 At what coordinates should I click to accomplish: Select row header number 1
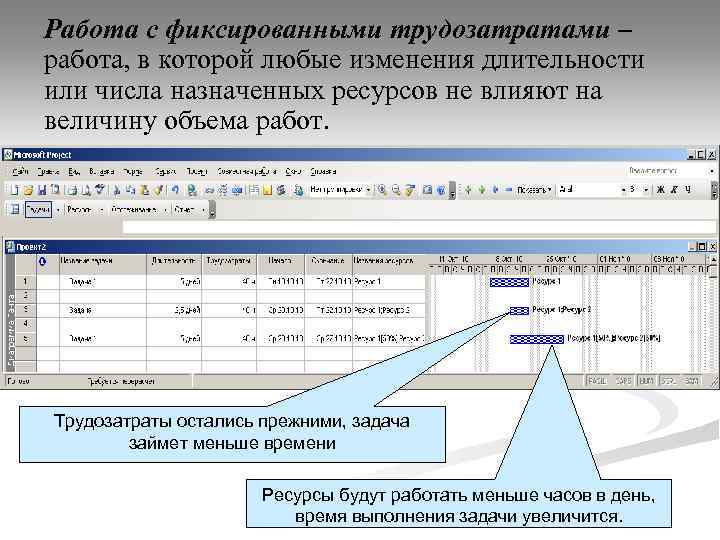coord(26,281)
